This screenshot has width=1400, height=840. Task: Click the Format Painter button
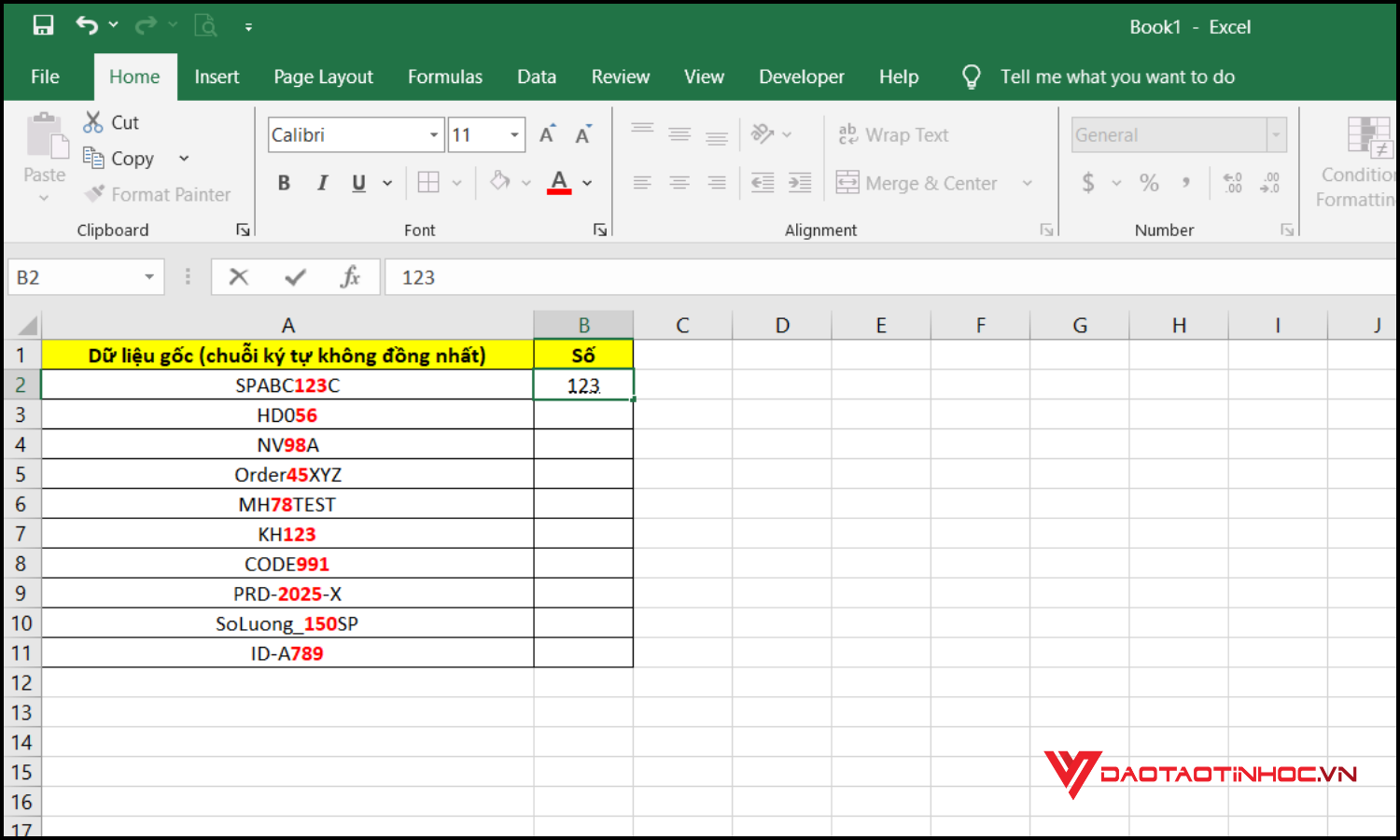pos(157,194)
